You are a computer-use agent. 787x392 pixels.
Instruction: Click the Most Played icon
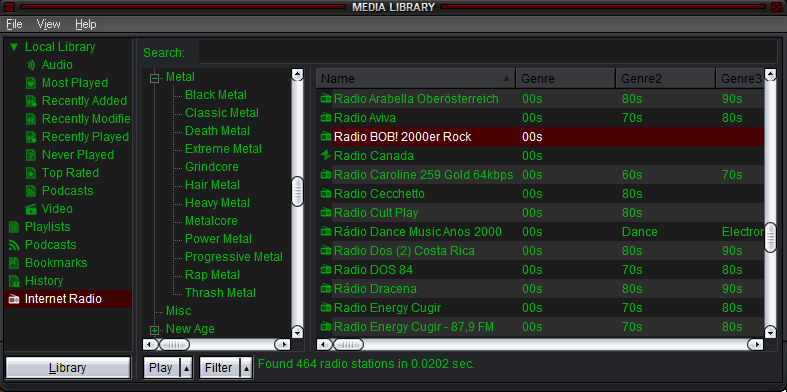pyautogui.click(x=31, y=83)
